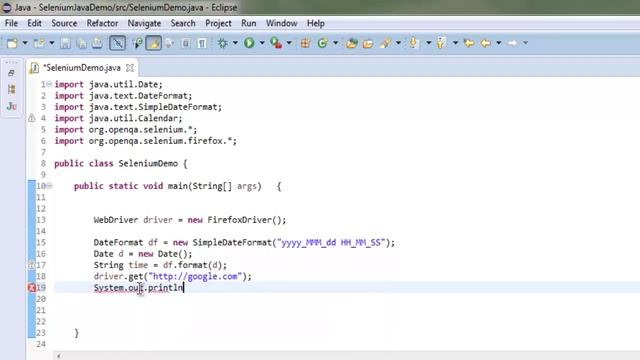Click the Save icon in toolbar
This screenshot has height=360, width=640.
point(65,43)
